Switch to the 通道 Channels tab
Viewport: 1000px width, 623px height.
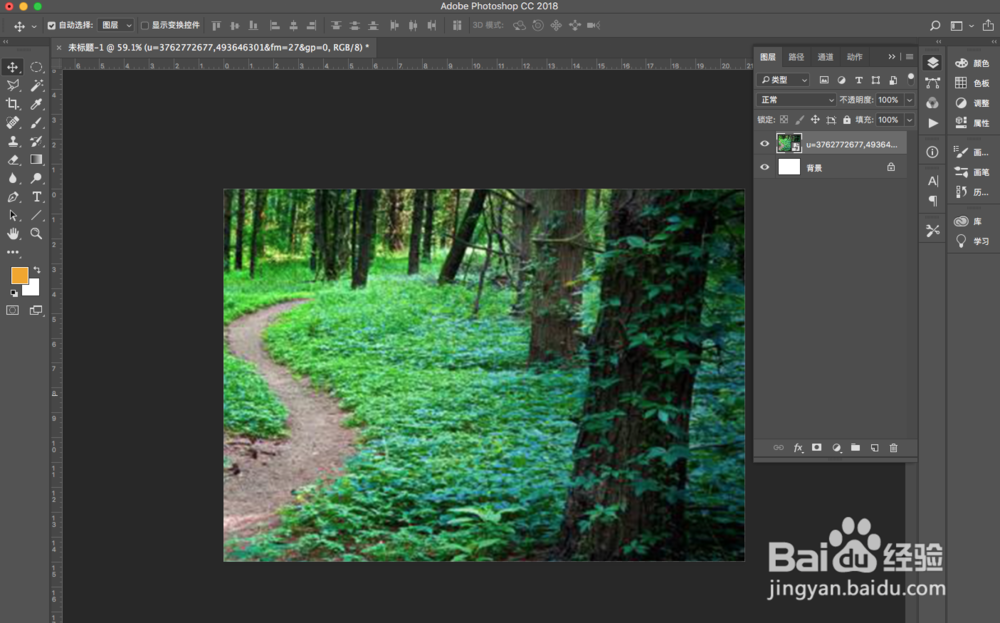[x=825, y=57]
